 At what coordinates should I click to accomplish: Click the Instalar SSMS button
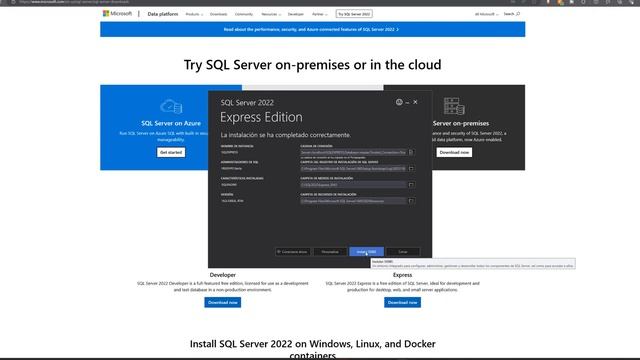367,252
